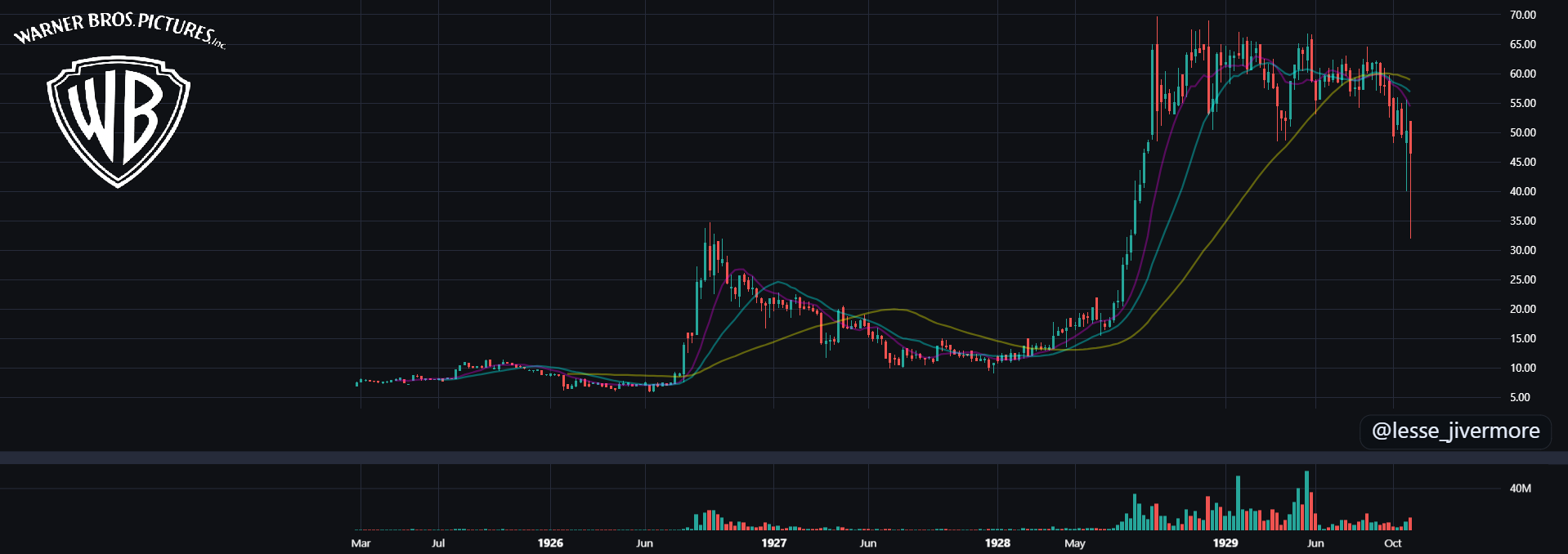Click the 70.00 price axis label
The width and height of the screenshot is (1568, 554).
click(x=1523, y=15)
